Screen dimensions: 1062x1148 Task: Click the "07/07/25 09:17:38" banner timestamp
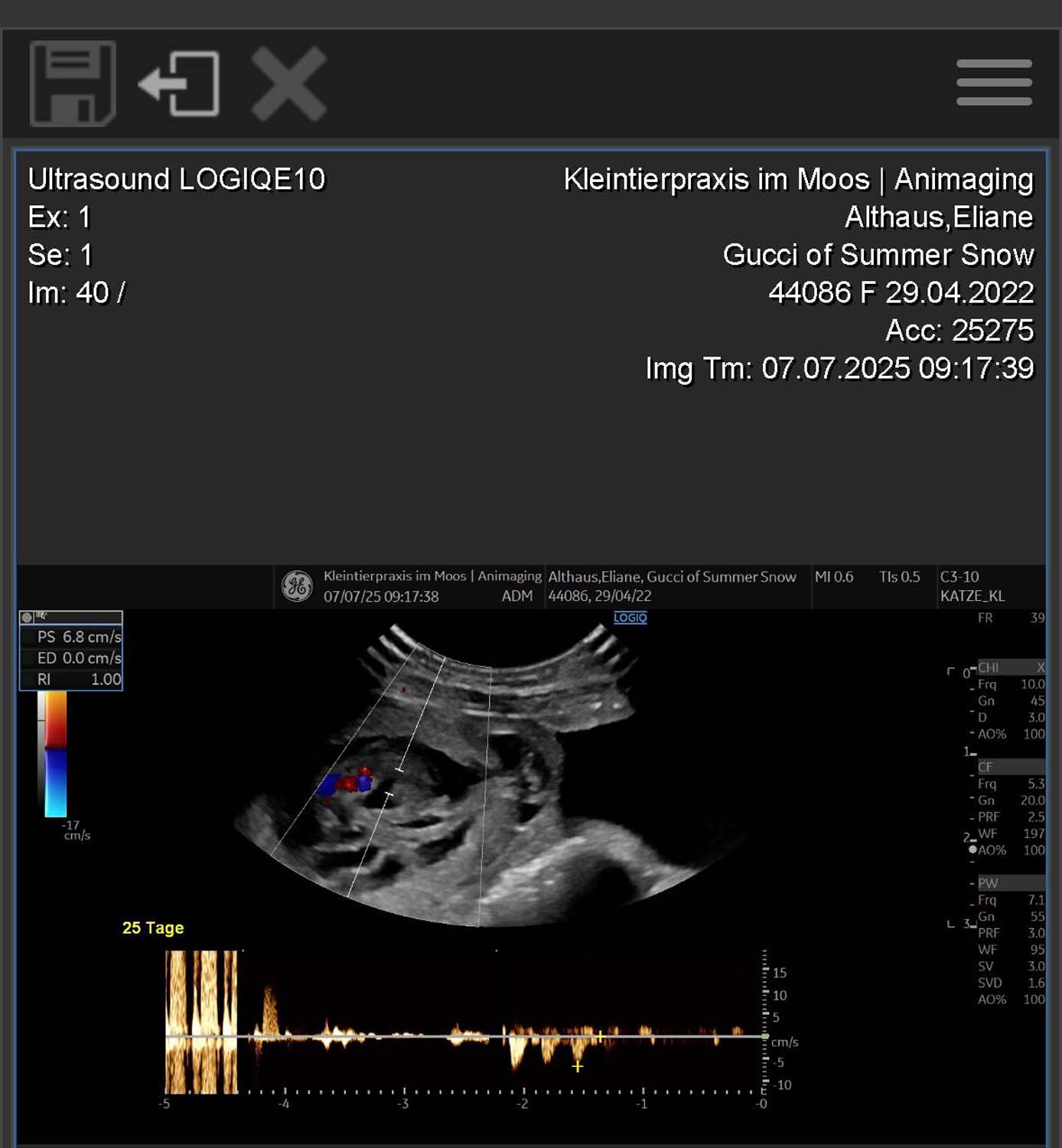[x=381, y=596]
